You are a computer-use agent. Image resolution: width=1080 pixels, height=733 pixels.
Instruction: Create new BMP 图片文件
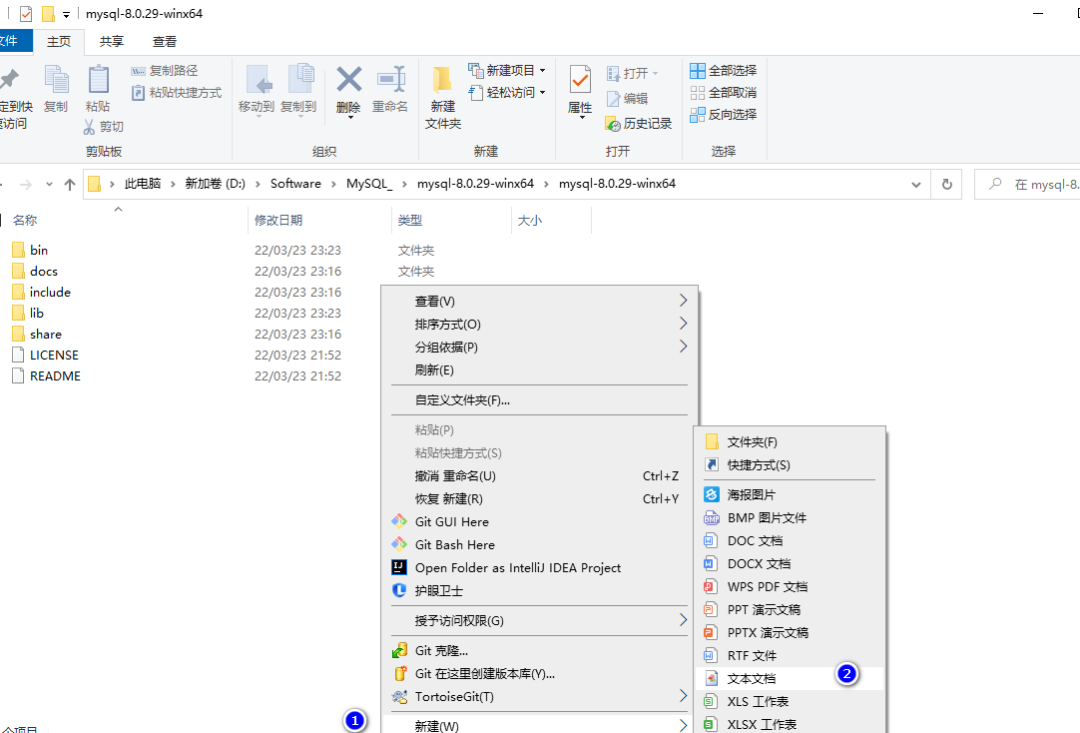(767, 517)
